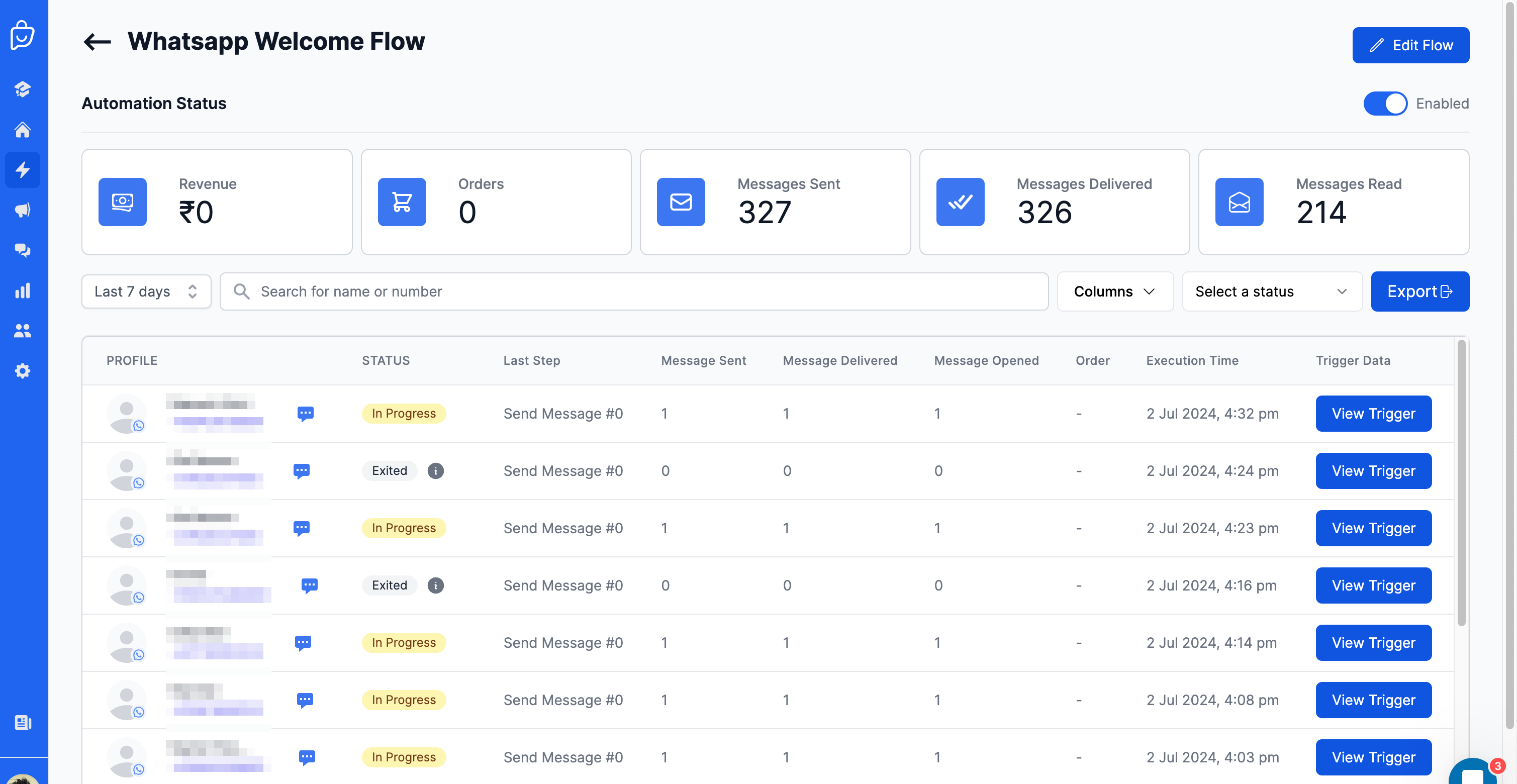
Task: Open the Select a status dropdown
Action: click(1272, 291)
